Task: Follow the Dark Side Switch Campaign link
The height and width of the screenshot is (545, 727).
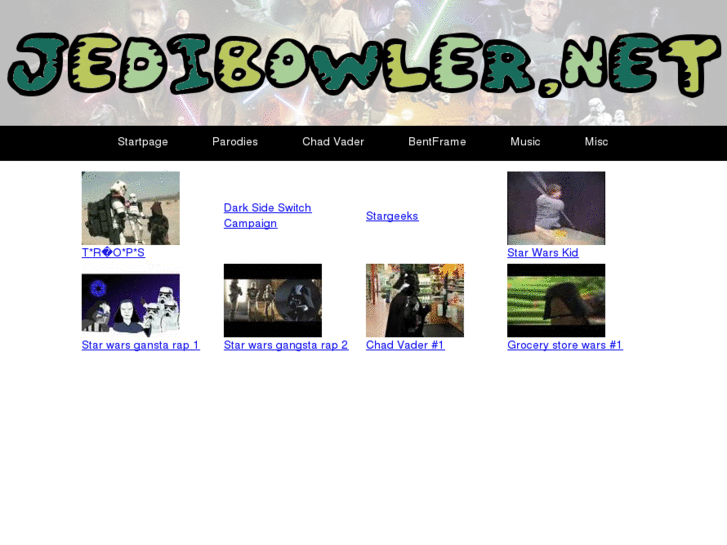Action: pos(268,216)
